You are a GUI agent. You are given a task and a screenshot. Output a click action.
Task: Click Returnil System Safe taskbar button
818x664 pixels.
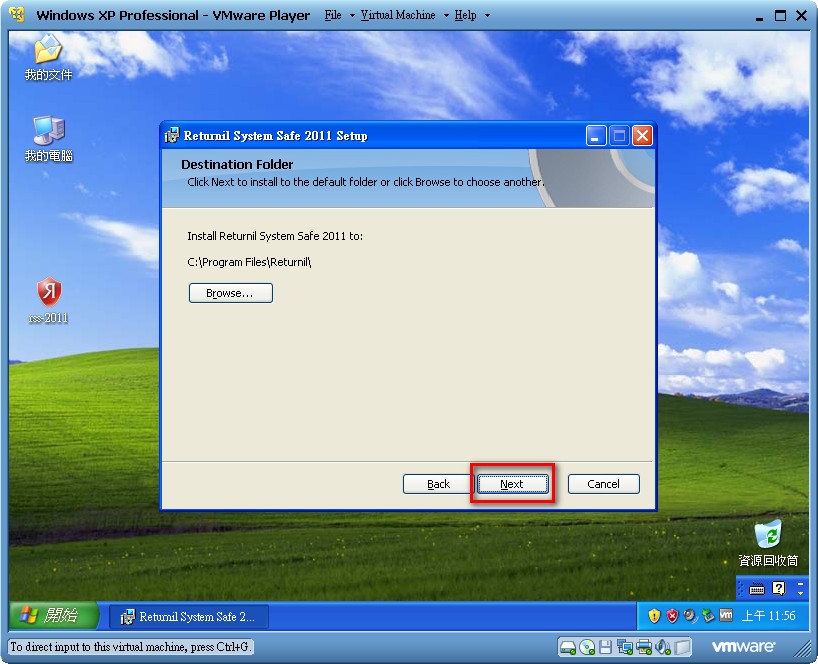189,617
